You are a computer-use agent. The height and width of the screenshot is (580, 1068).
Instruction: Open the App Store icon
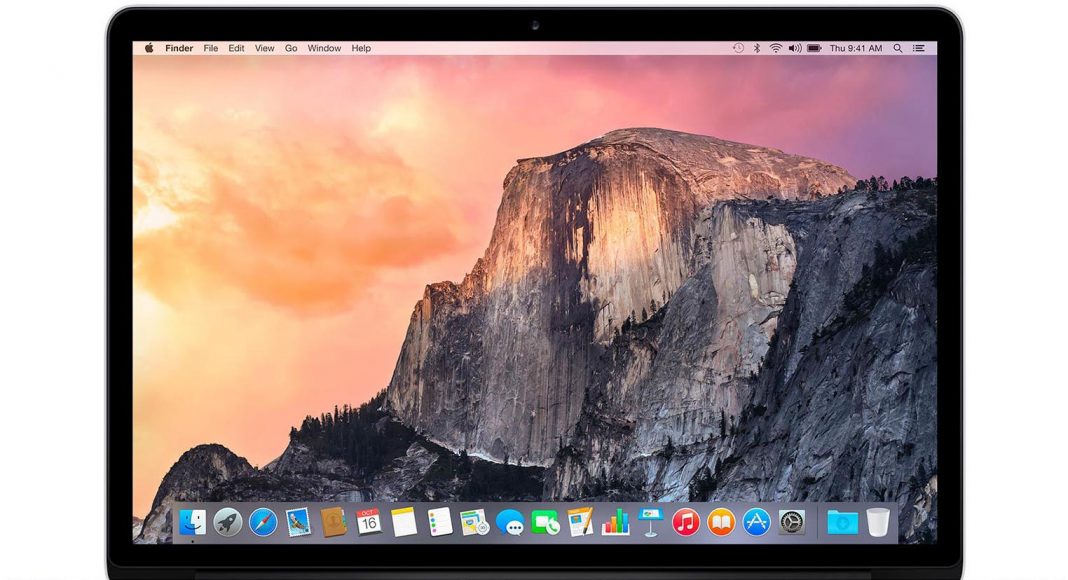click(x=757, y=523)
